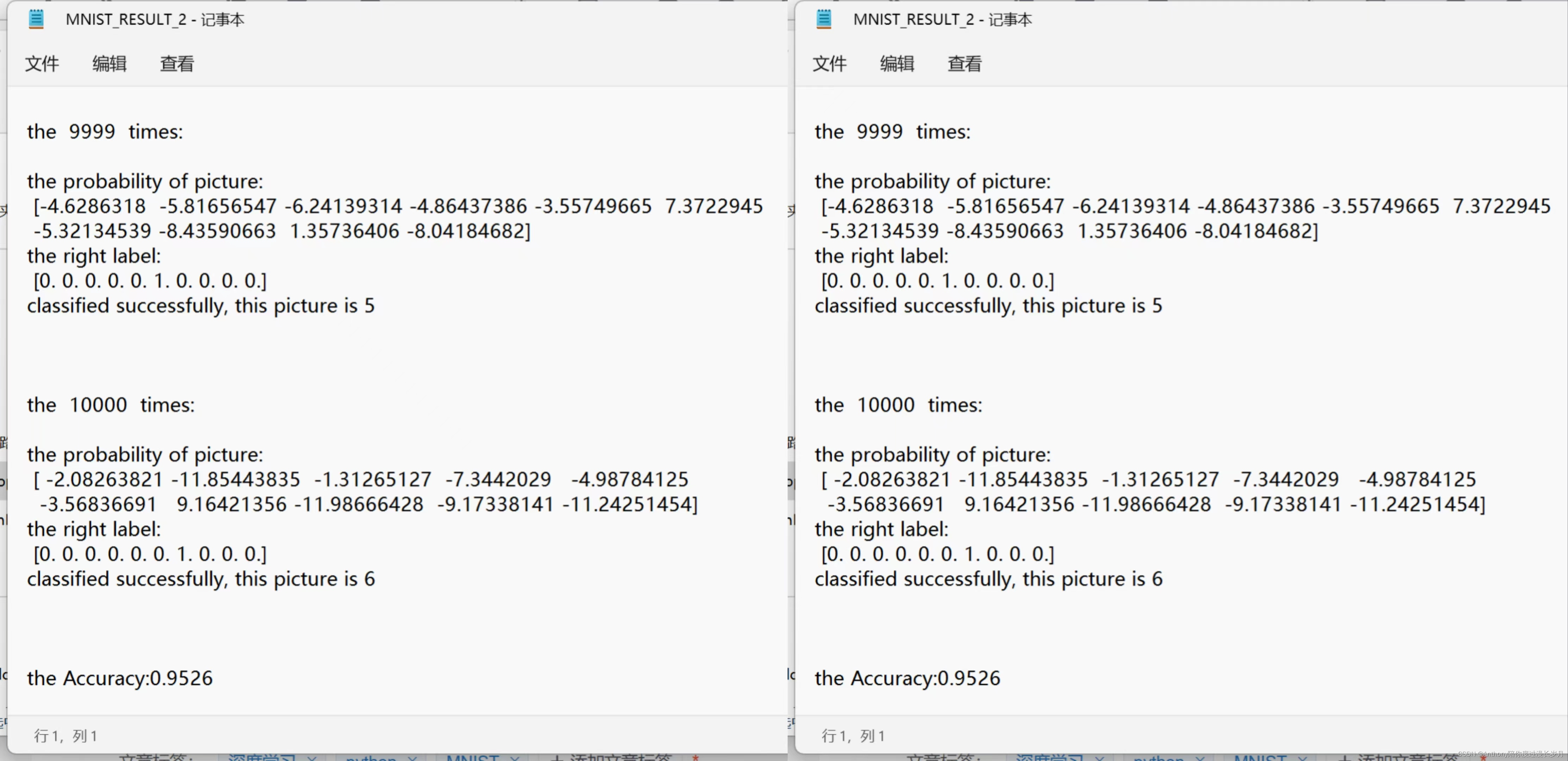Image resolution: width=1568 pixels, height=761 pixels.
Task: Click the Notepad app icon in left window
Action: tap(36, 19)
